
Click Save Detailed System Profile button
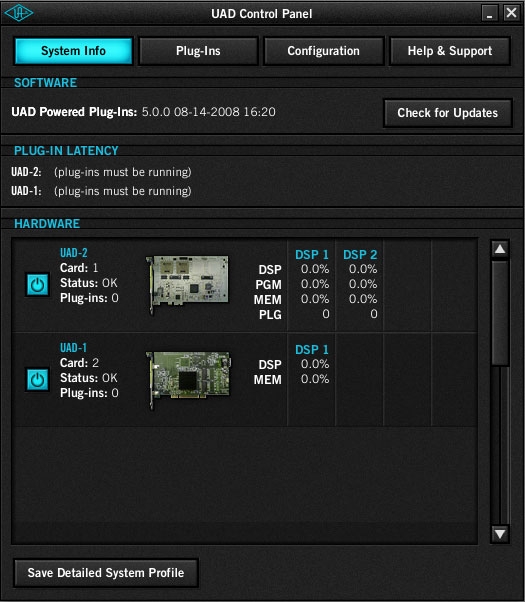pyautogui.click(x=106, y=573)
